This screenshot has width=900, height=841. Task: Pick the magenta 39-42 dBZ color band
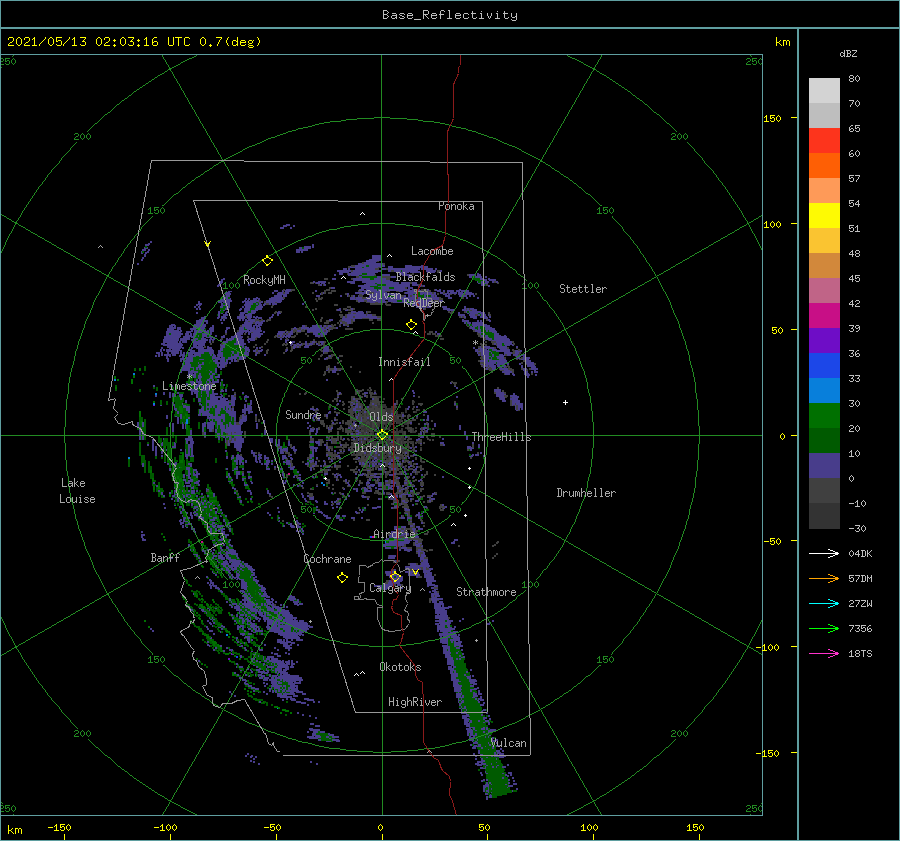[x=824, y=316]
